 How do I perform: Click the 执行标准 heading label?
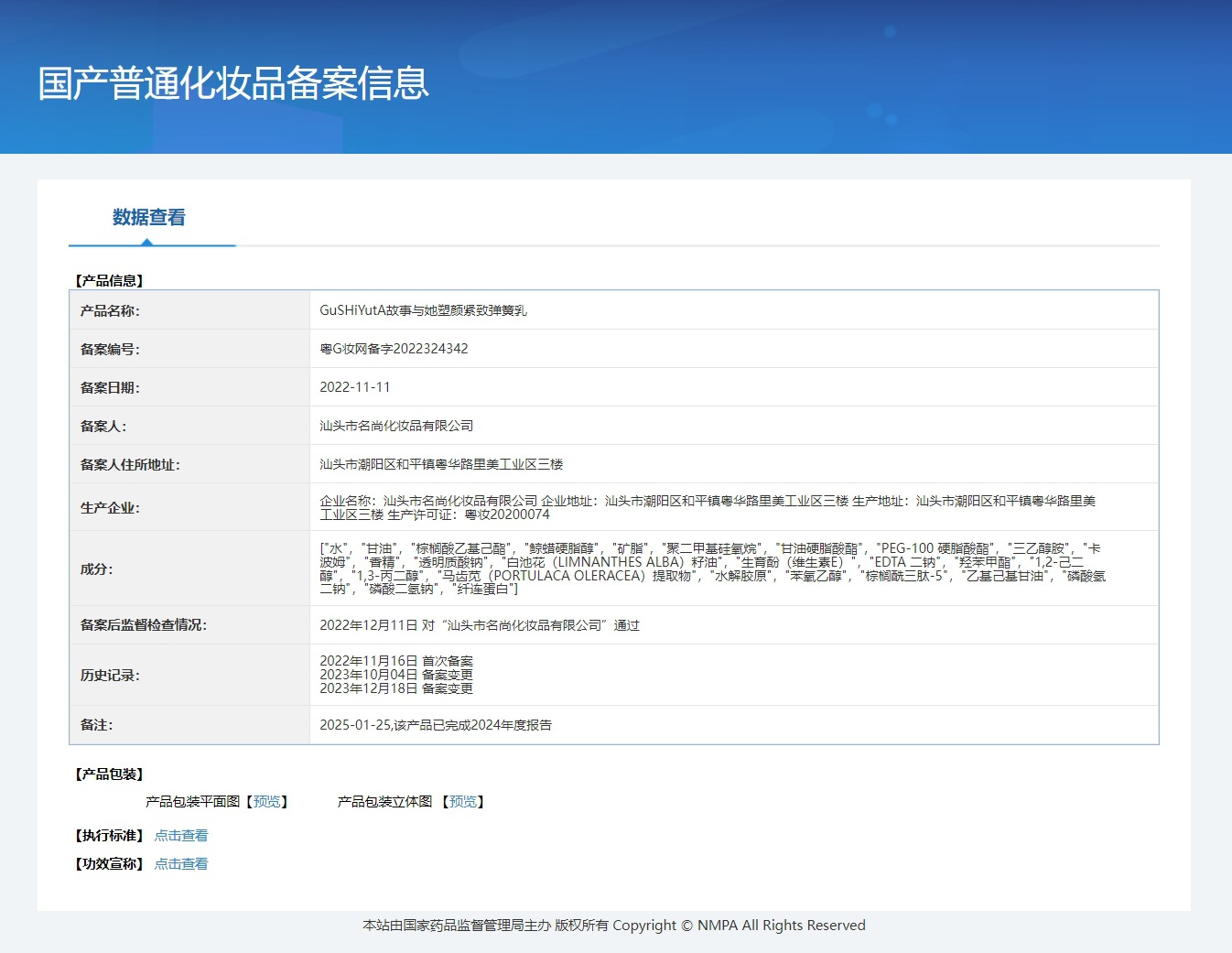tap(109, 836)
